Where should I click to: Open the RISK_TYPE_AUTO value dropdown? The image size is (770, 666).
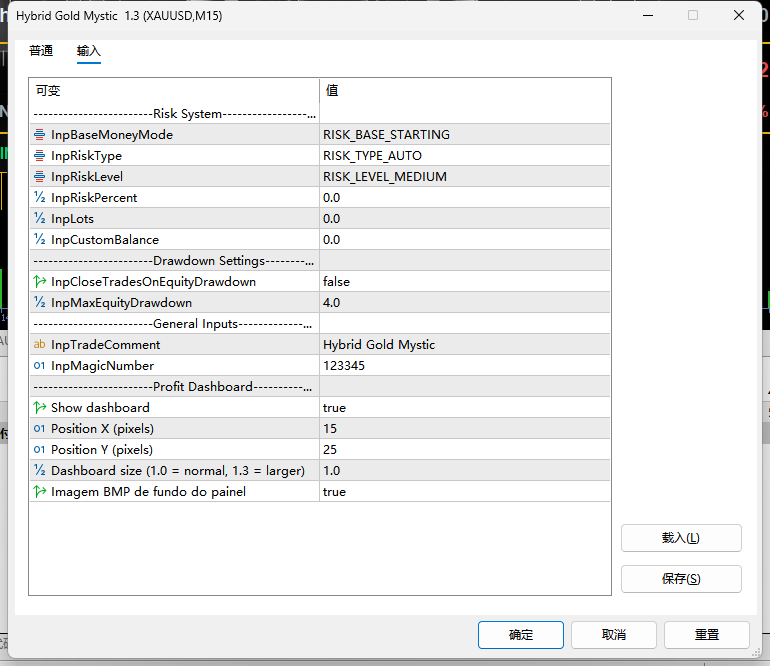pyautogui.click(x=465, y=156)
